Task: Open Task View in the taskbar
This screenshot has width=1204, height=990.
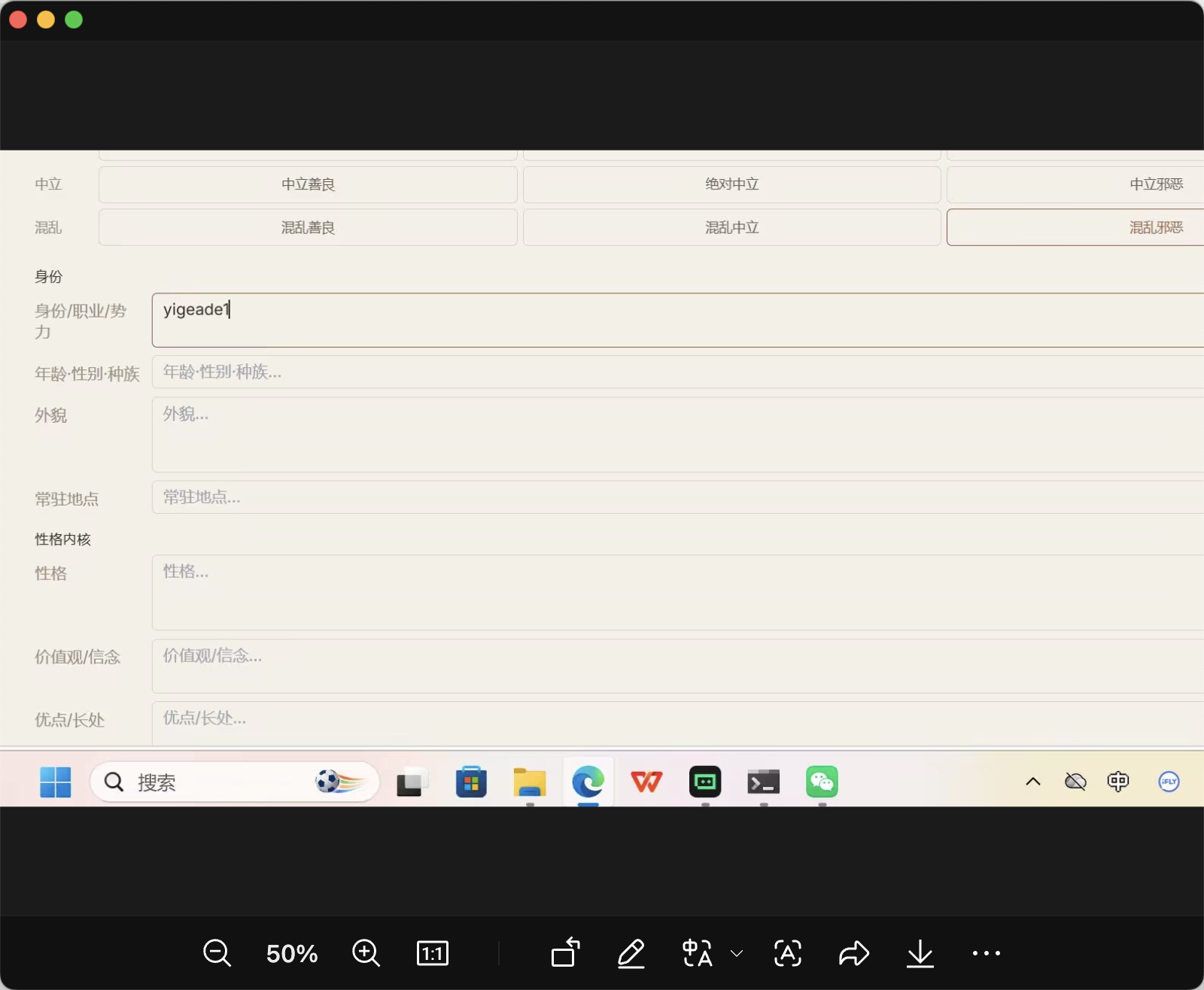Action: pyautogui.click(x=412, y=782)
